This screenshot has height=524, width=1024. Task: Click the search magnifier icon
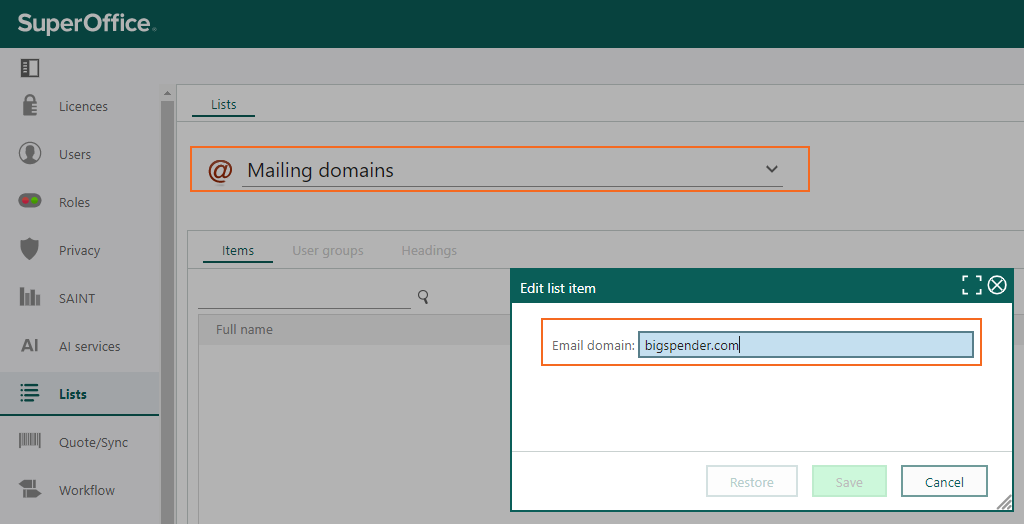point(423,297)
